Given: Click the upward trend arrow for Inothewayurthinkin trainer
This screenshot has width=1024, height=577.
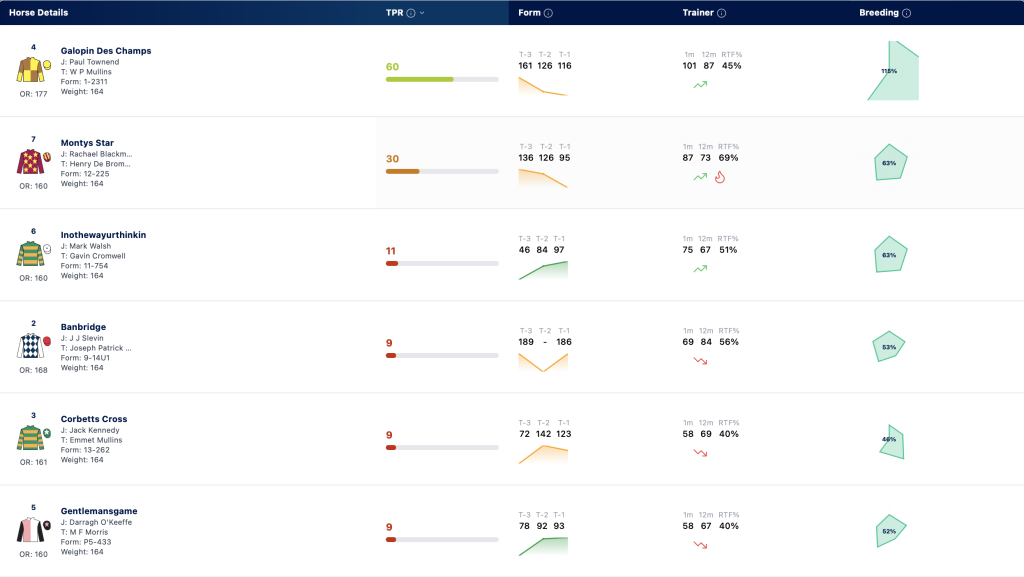Looking at the screenshot, I should pos(700,268).
